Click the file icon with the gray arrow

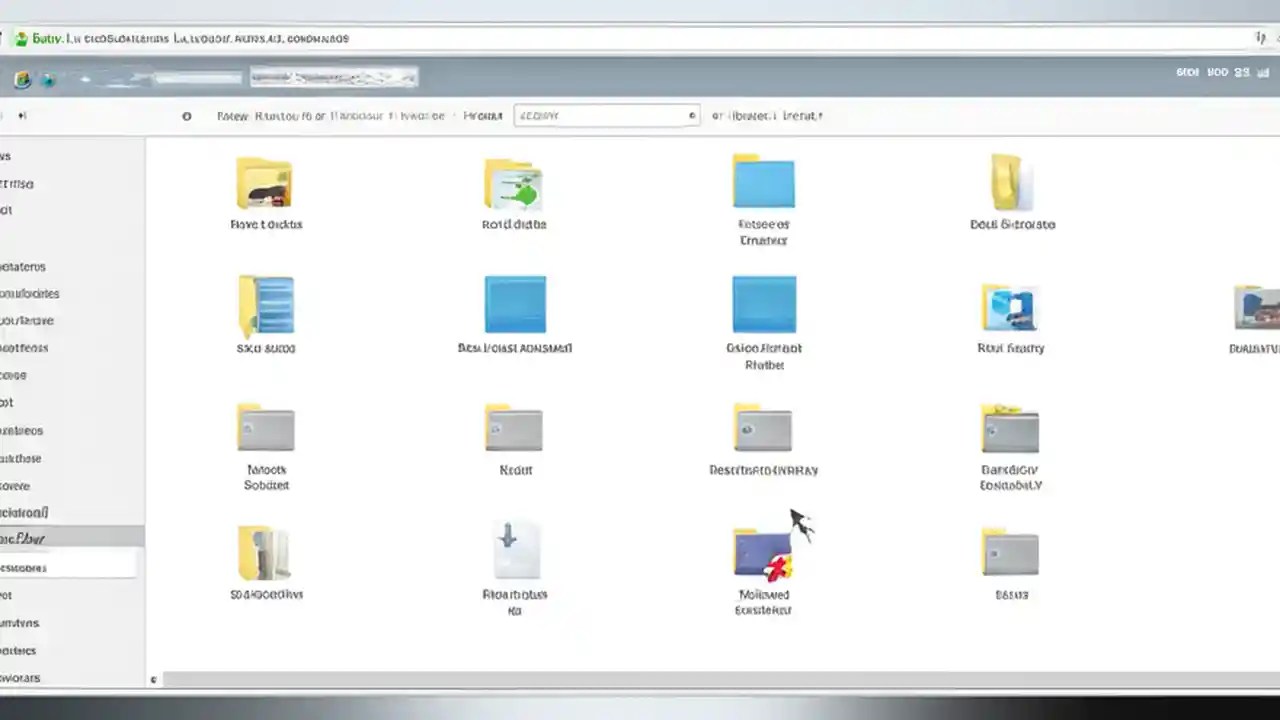[x=514, y=548]
